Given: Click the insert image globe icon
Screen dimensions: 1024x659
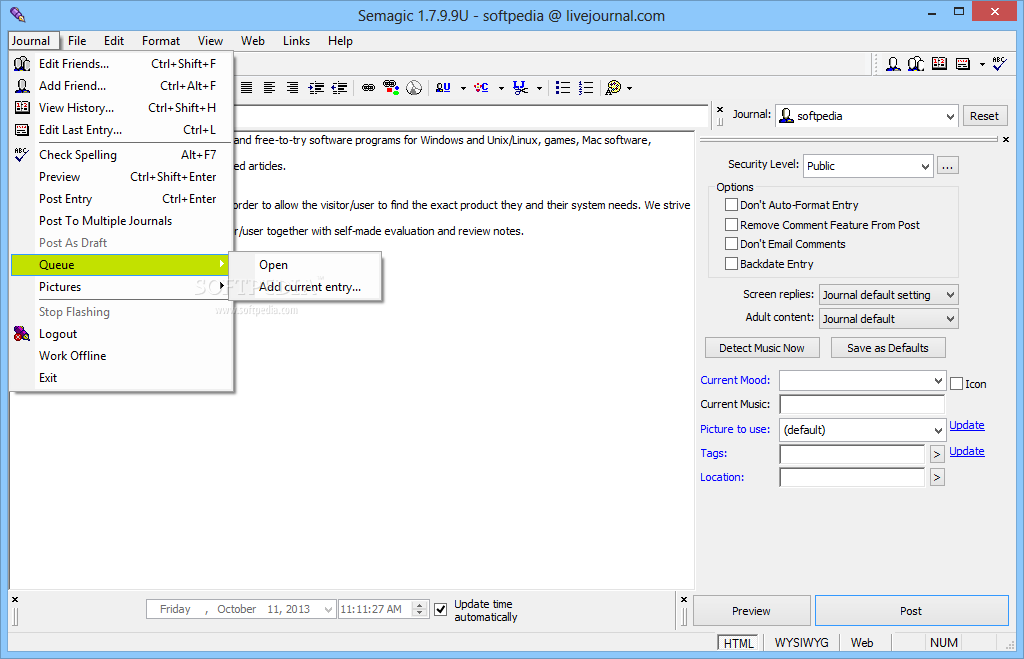Looking at the screenshot, I should 414,88.
